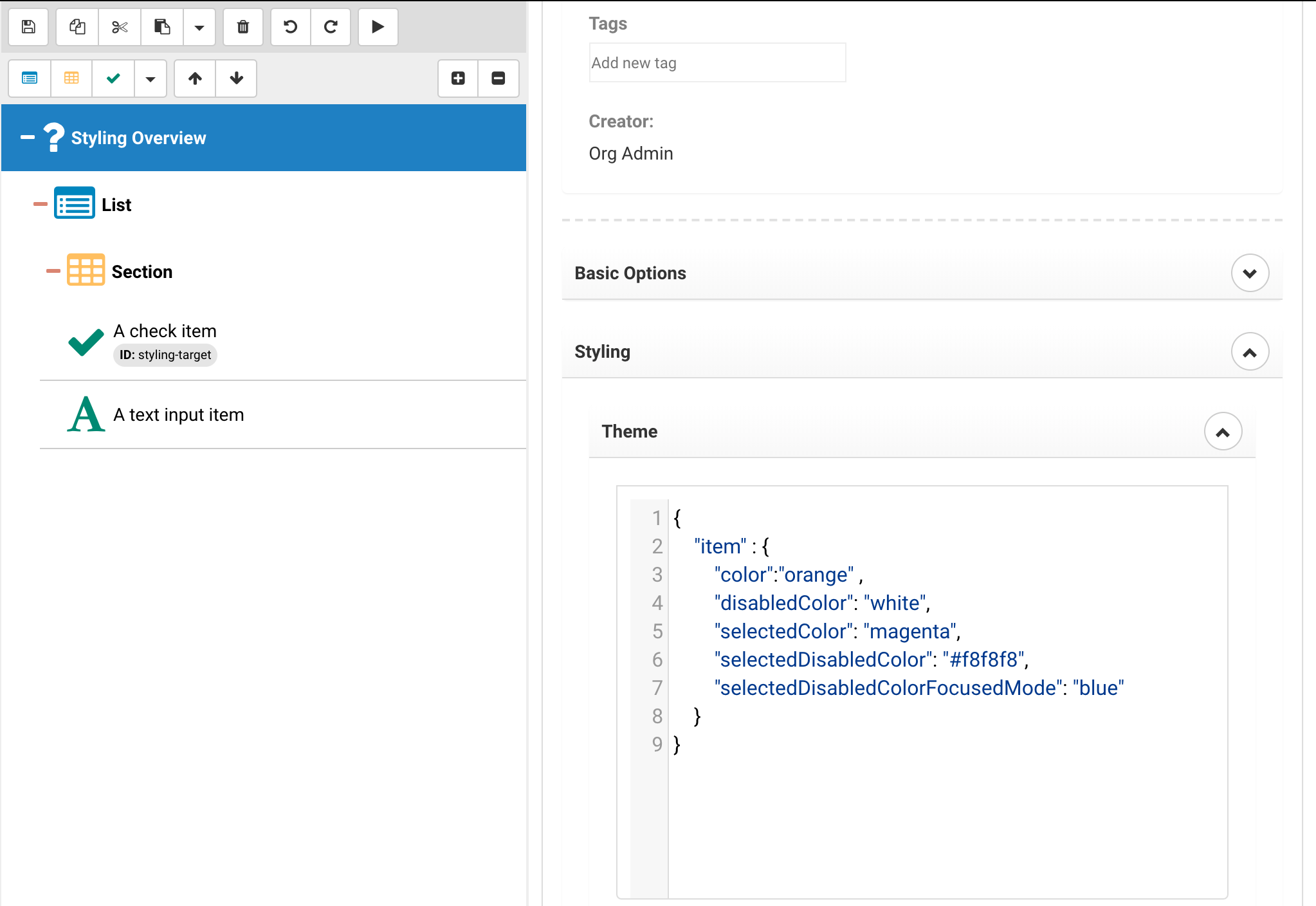Viewport: 1316px width, 906px height.
Task: Expand the Basic Options panel
Action: (x=1249, y=273)
